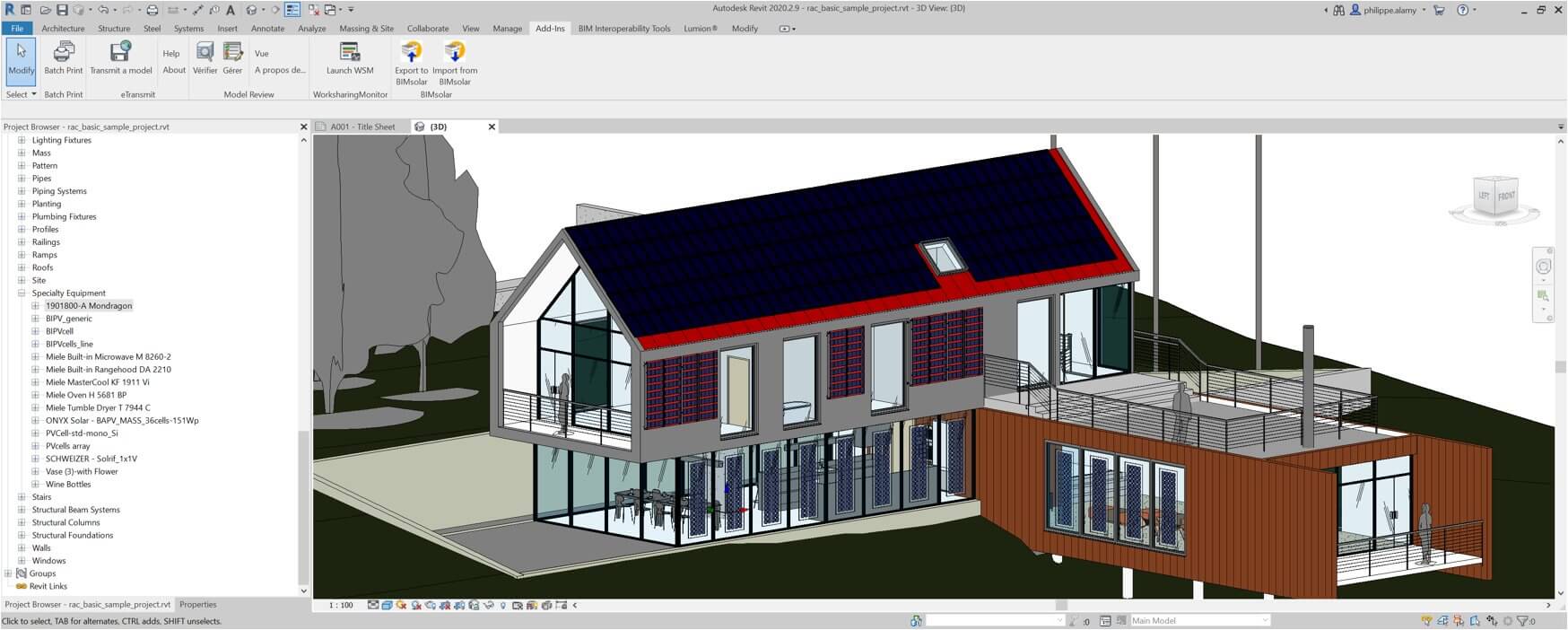Toggle the Thin Lines icon in quick access toolbar
The image size is (1568, 630).
click(292, 10)
